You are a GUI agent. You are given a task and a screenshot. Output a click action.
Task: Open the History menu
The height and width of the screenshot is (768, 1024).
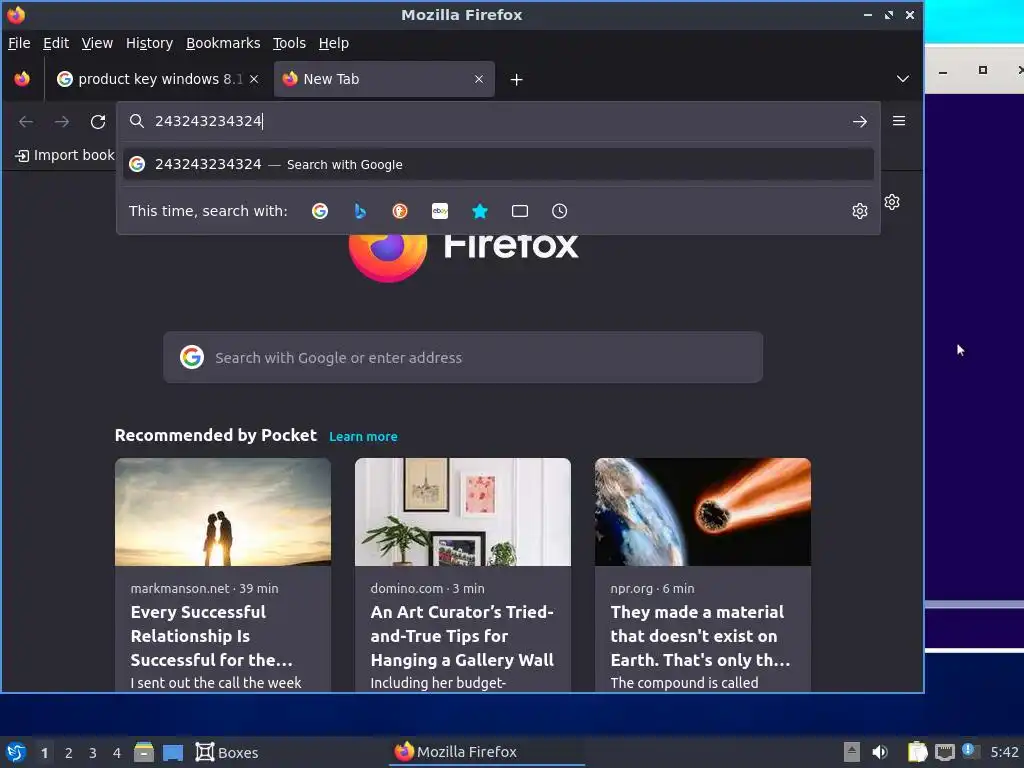coord(149,43)
